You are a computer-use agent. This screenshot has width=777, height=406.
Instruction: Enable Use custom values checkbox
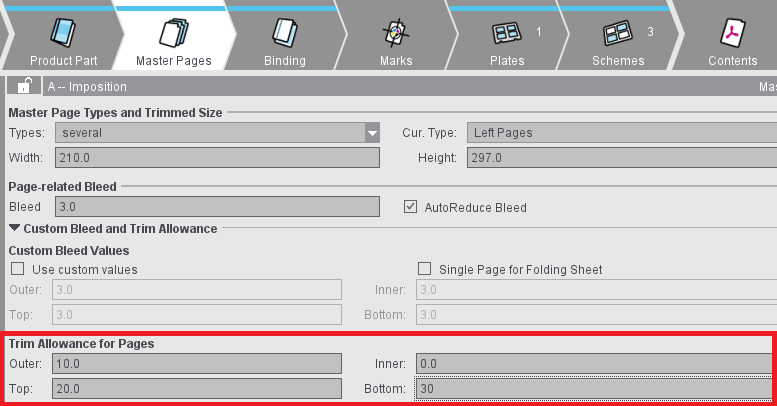tap(17, 269)
